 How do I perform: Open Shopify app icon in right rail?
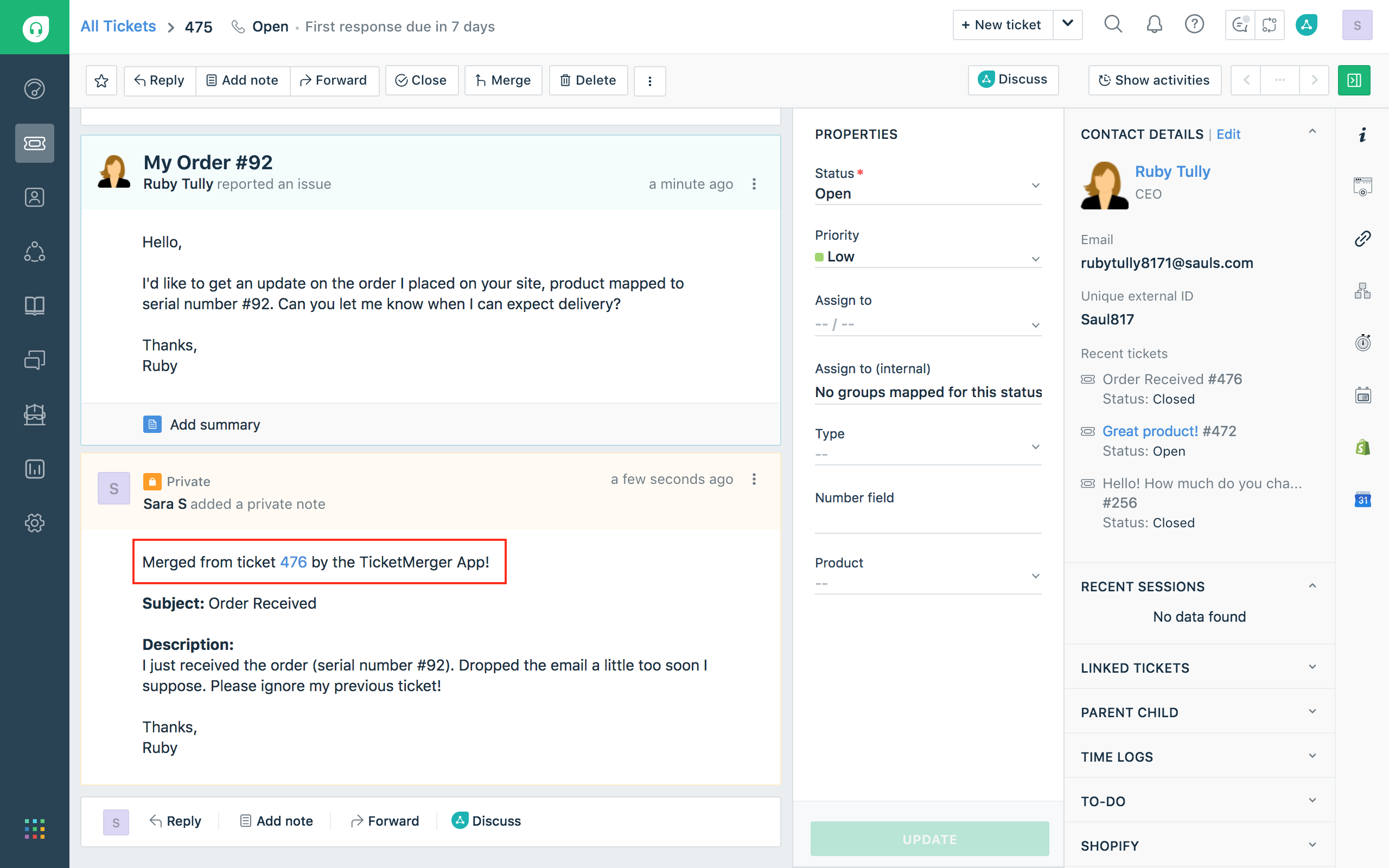[x=1362, y=447]
